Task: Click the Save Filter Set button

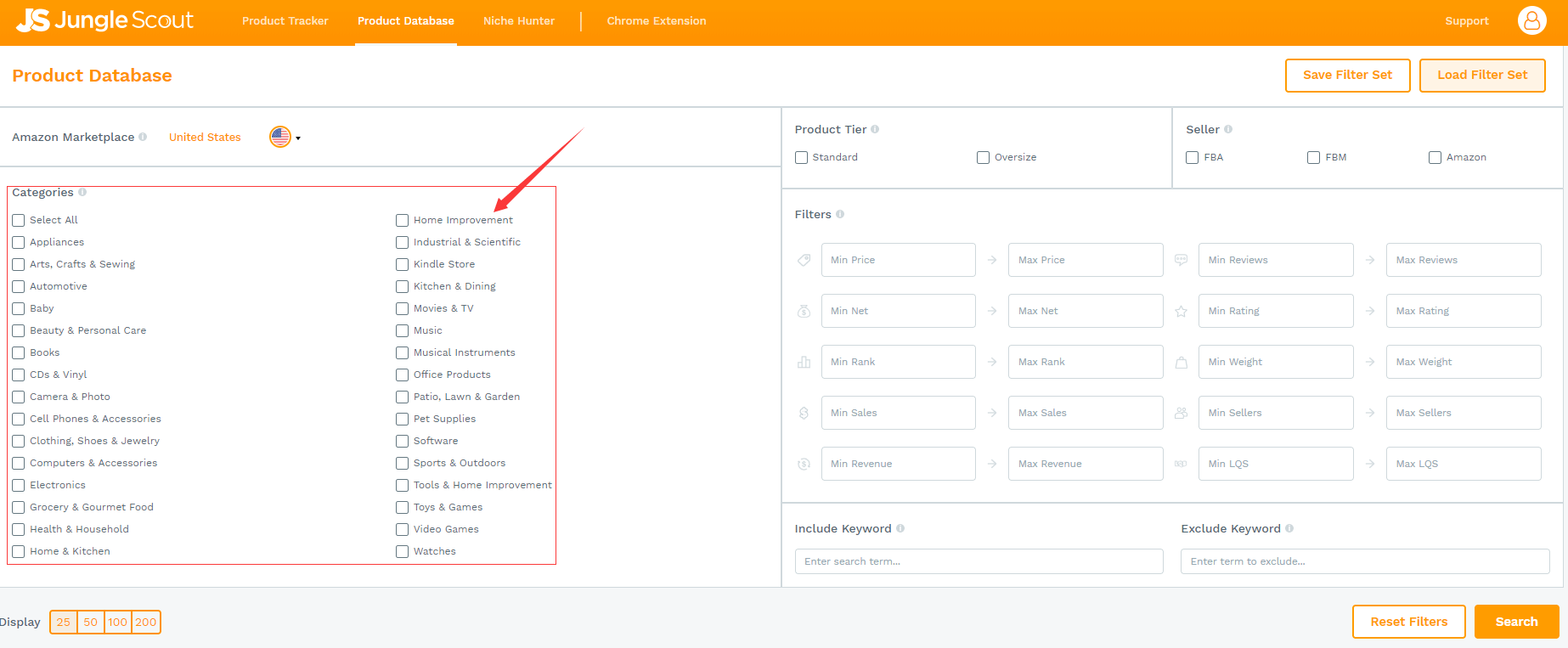Action: coord(1347,75)
